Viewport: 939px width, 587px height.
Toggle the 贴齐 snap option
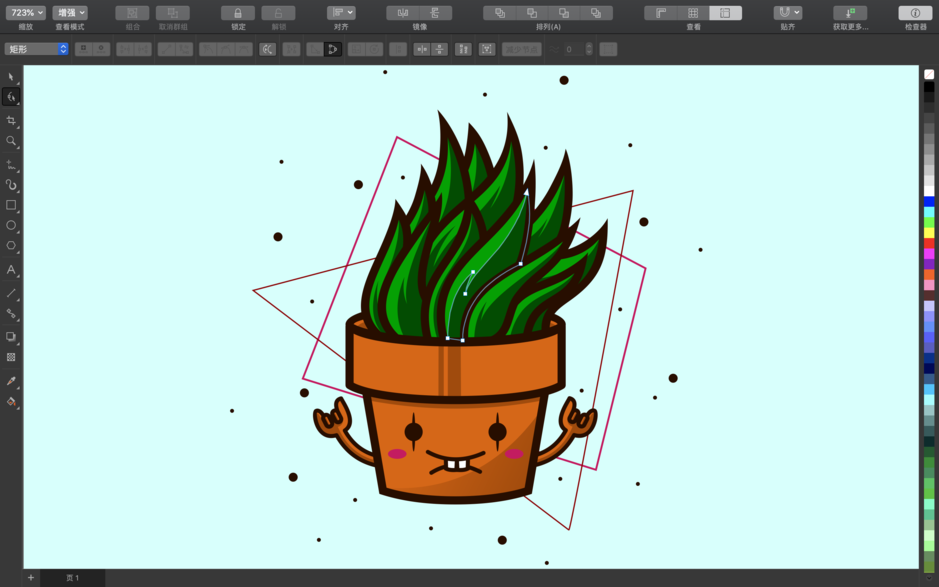[x=786, y=13]
